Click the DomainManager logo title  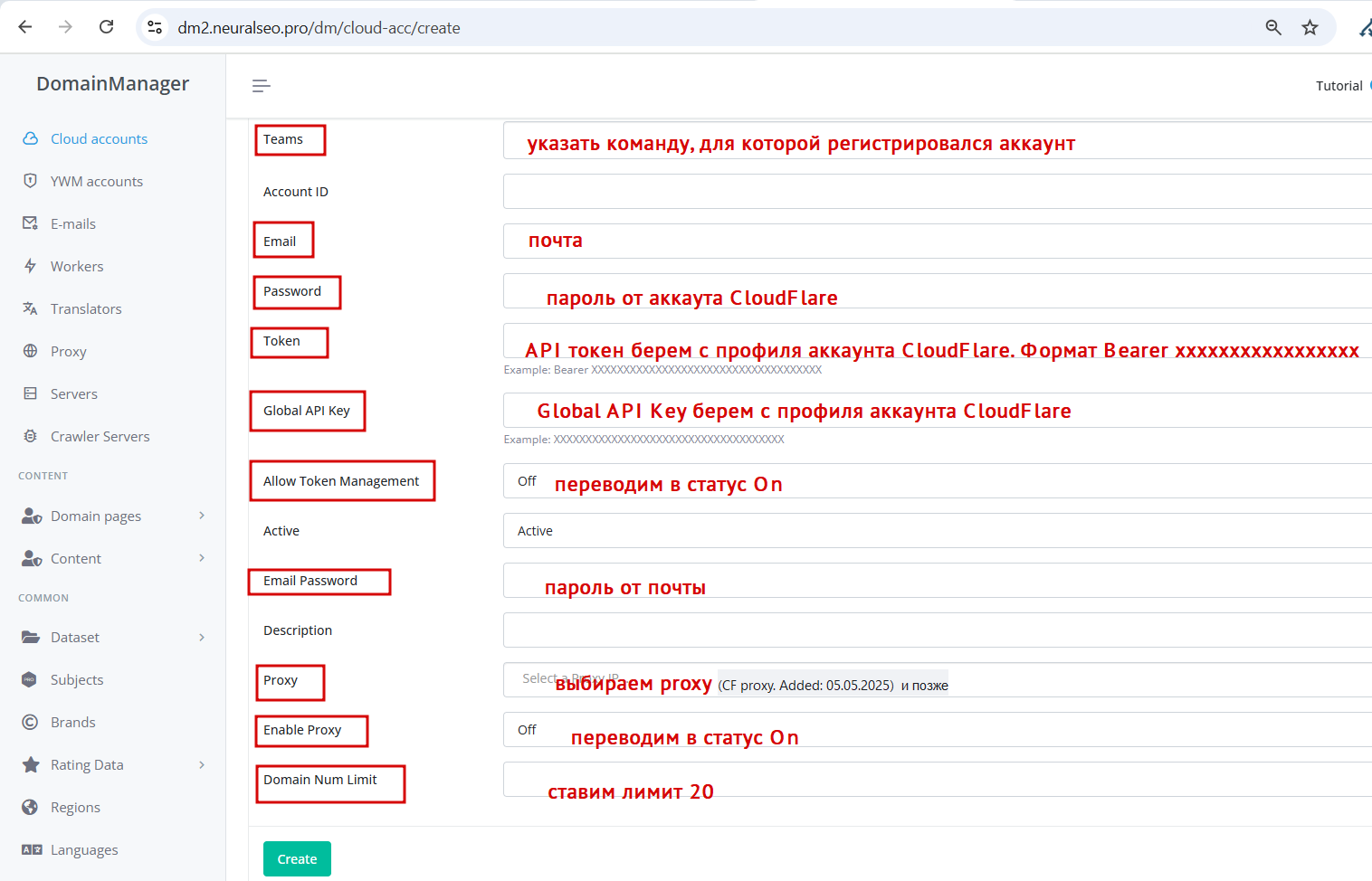click(x=113, y=83)
